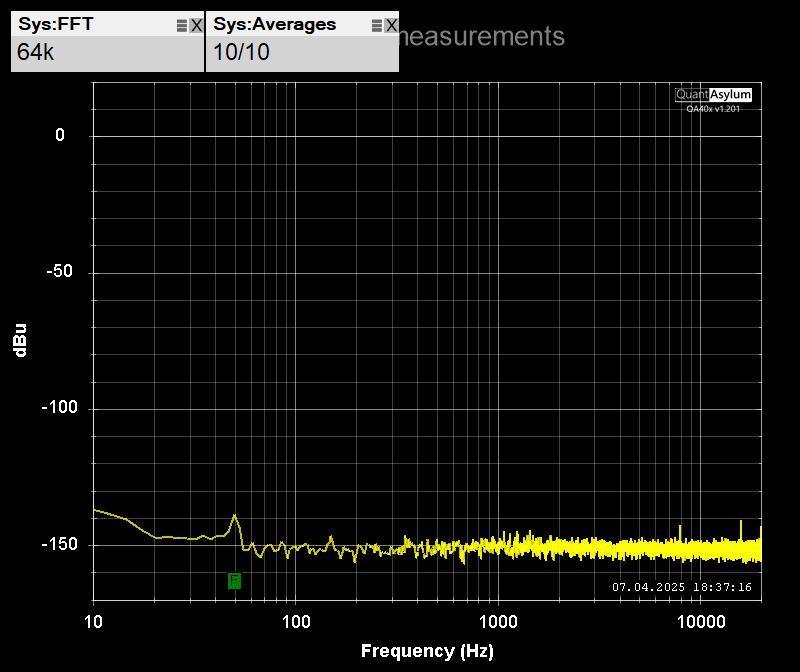The height and width of the screenshot is (672, 800).
Task: Click the Frequency (Hz) axis label
Action: point(427,651)
